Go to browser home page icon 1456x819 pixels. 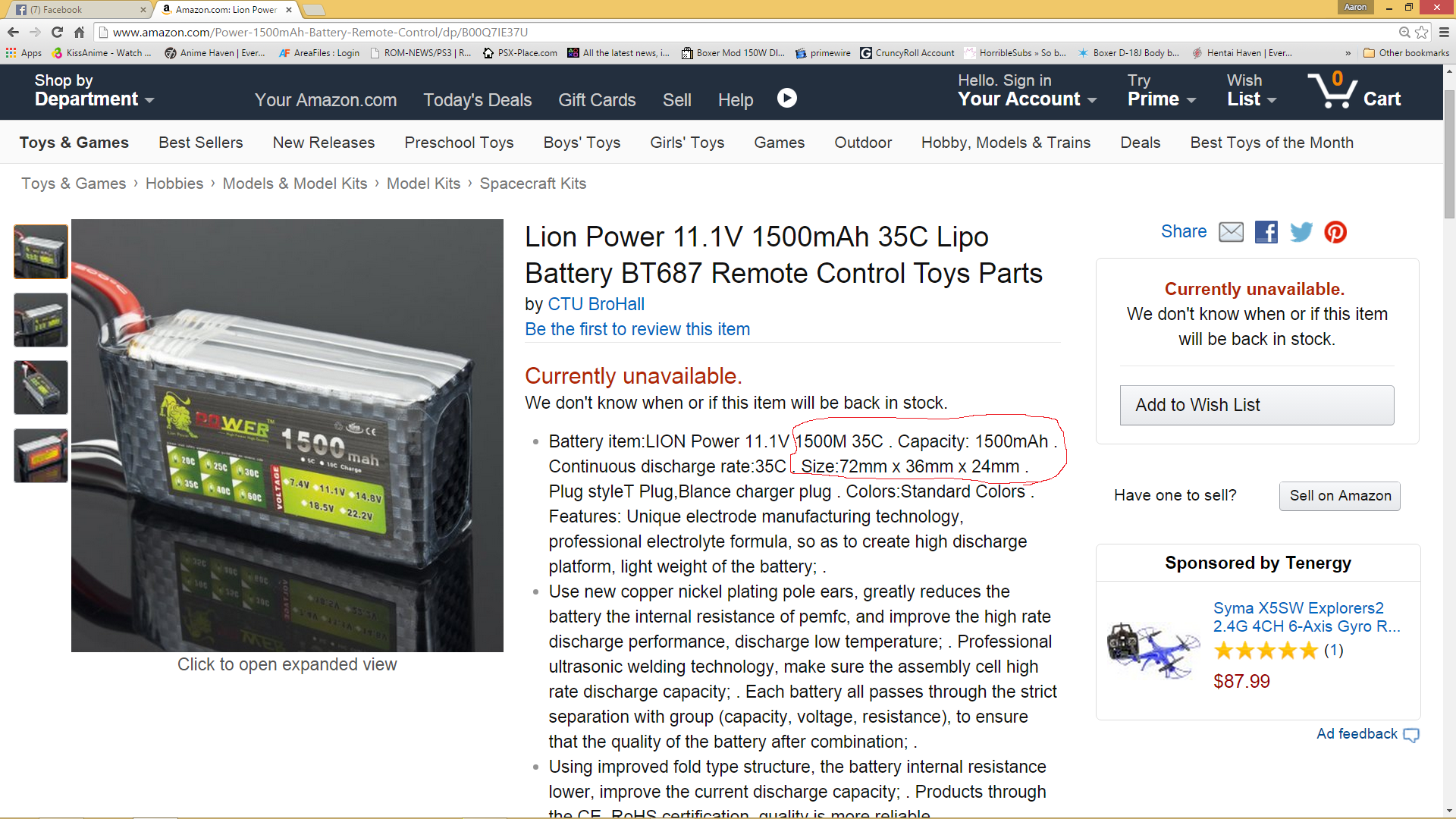pos(79,32)
